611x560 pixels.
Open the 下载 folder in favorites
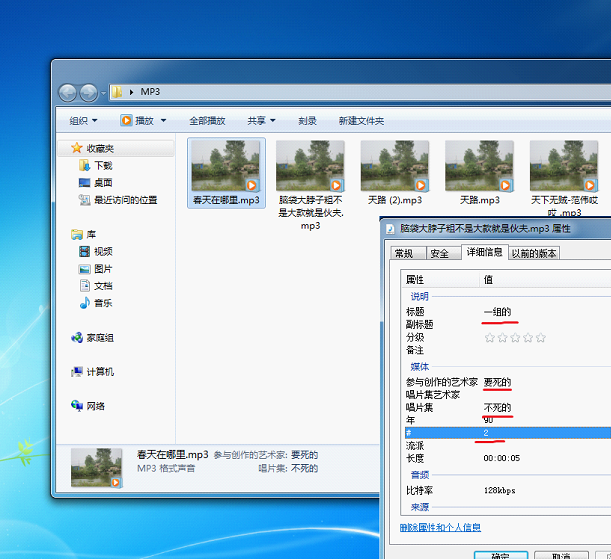[x=96, y=166]
